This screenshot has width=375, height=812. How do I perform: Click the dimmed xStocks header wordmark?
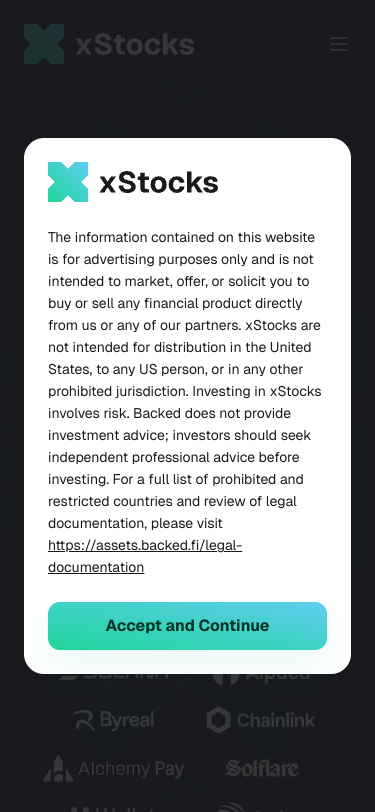pyautogui.click(x=135, y=45)
